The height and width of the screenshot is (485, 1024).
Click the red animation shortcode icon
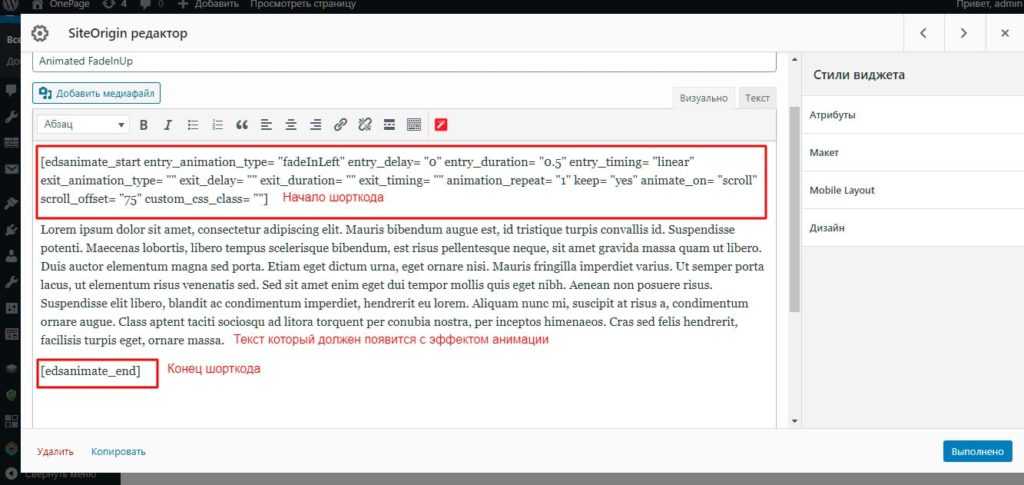coord(441,125)
